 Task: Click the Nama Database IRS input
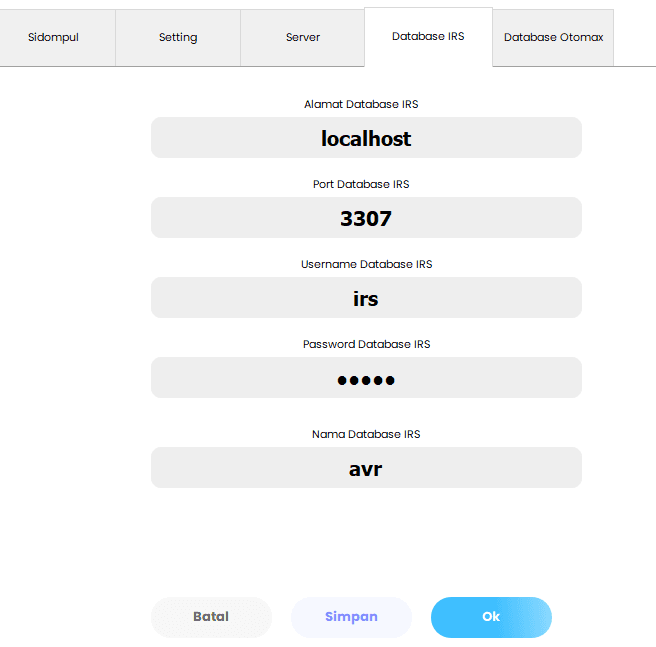pyautogui.click(x=366, y=468)
